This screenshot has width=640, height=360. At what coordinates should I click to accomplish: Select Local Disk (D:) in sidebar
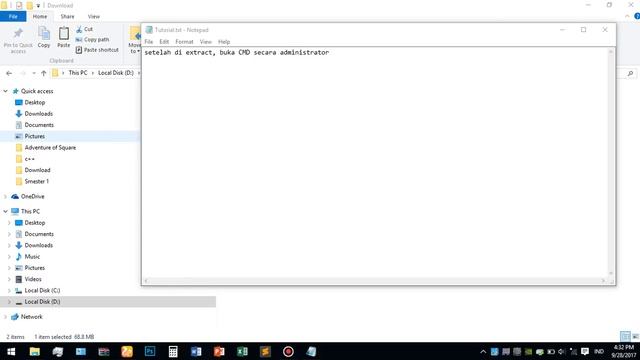(x=42, y=302)
